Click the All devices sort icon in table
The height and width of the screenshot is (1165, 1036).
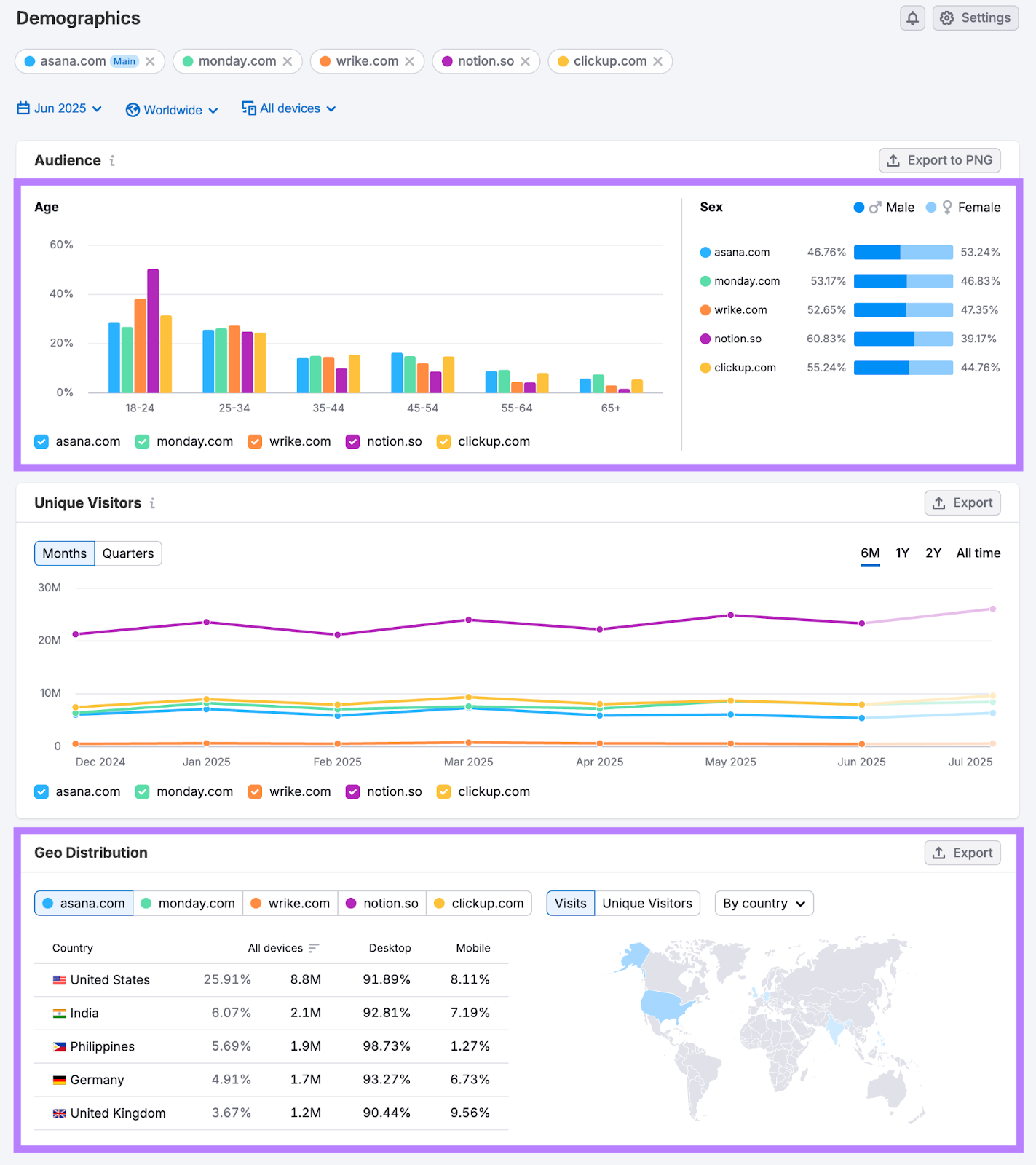[314, 948]
